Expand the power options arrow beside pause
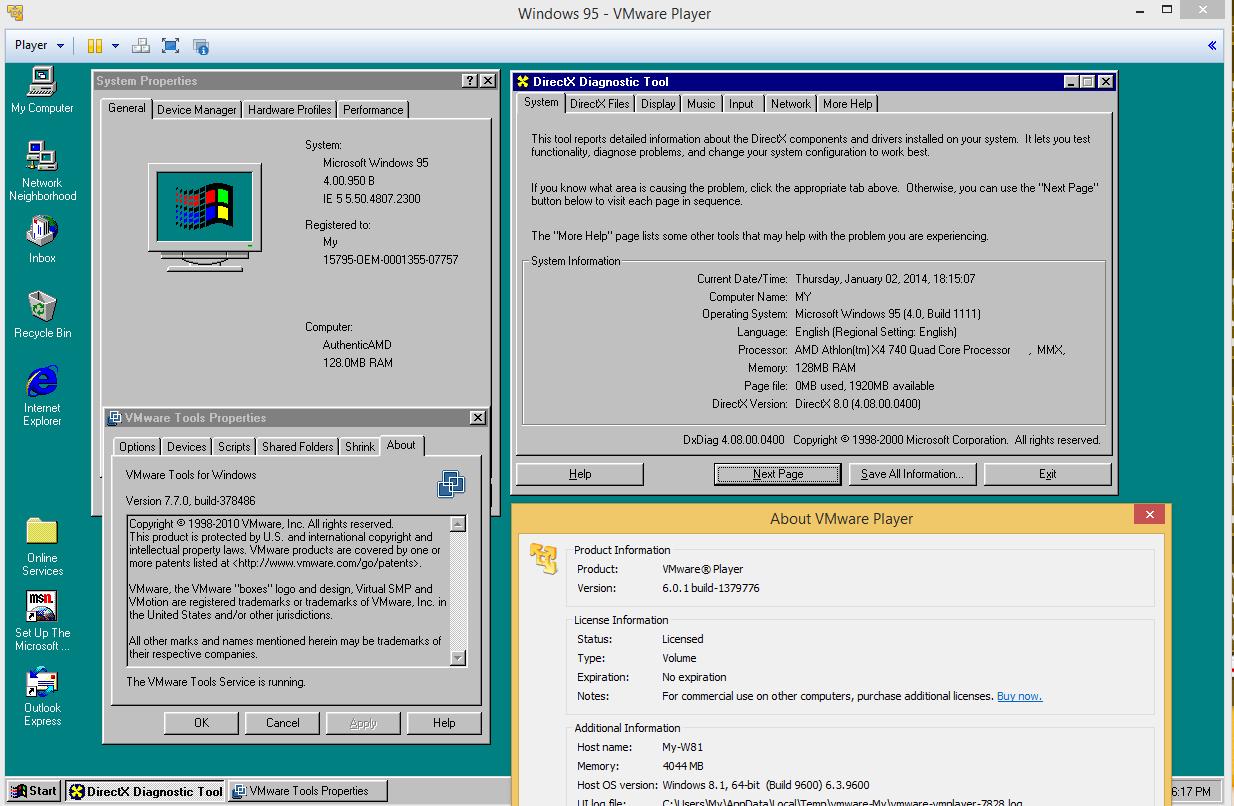The width and height of the screenshot is (1234, 806). click(115, 46)
